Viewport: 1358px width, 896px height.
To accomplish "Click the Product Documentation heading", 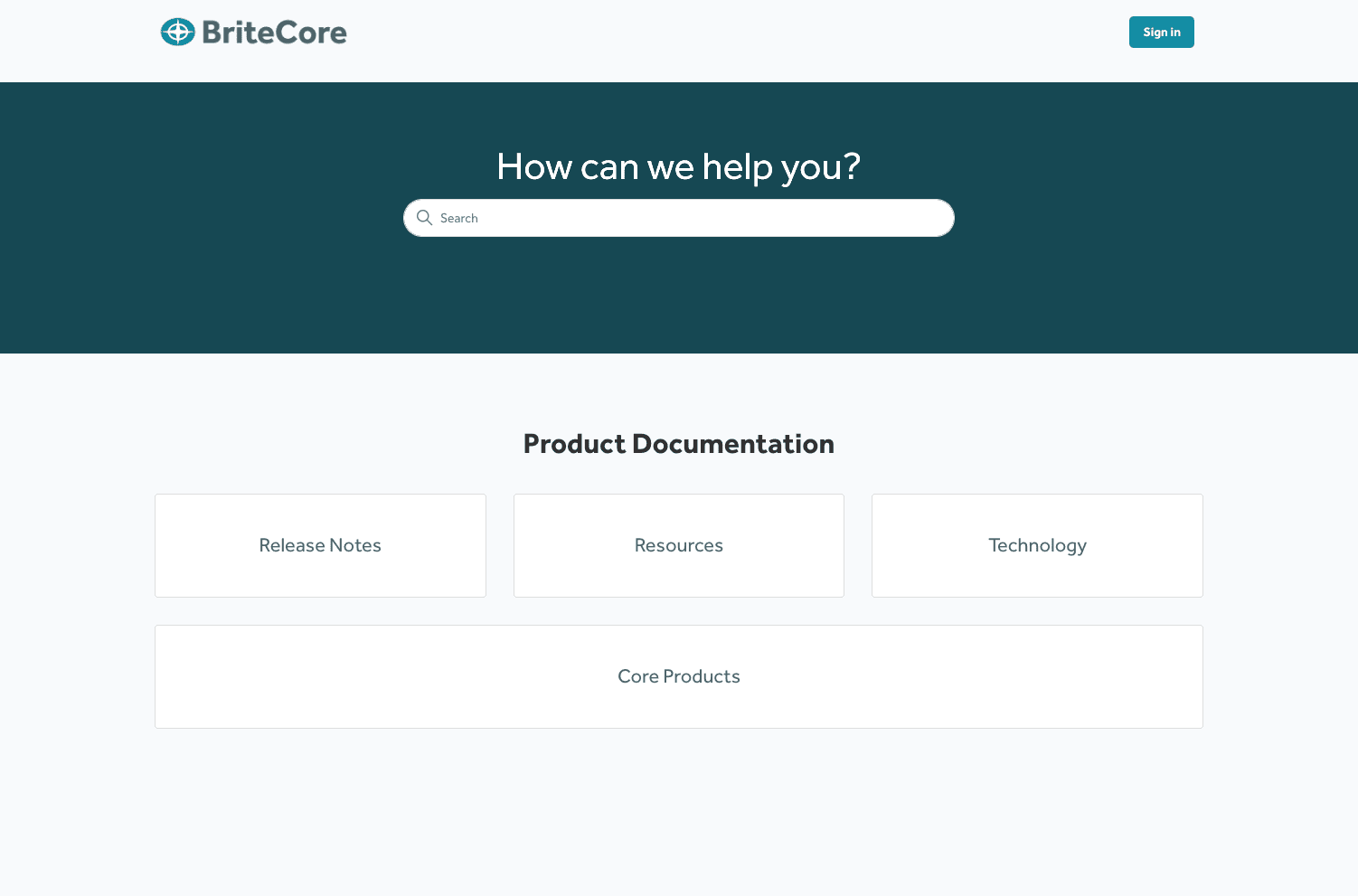I will [x=679, y=444].
